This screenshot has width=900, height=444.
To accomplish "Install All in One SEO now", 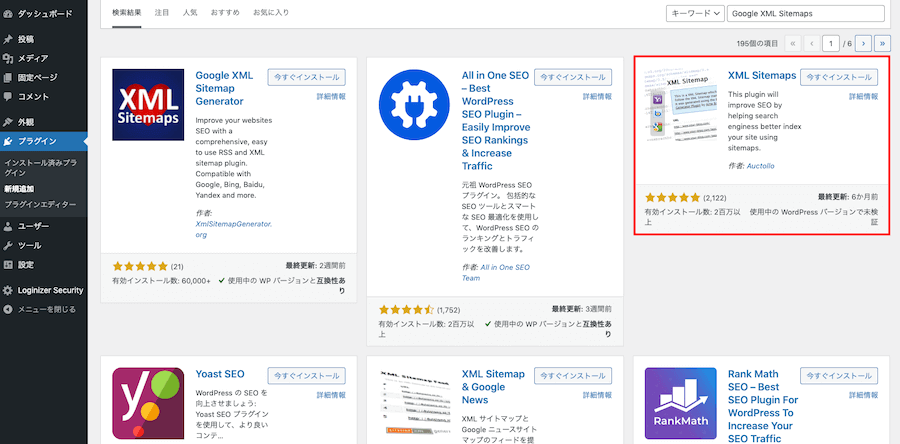I will [x=573, y=77].
